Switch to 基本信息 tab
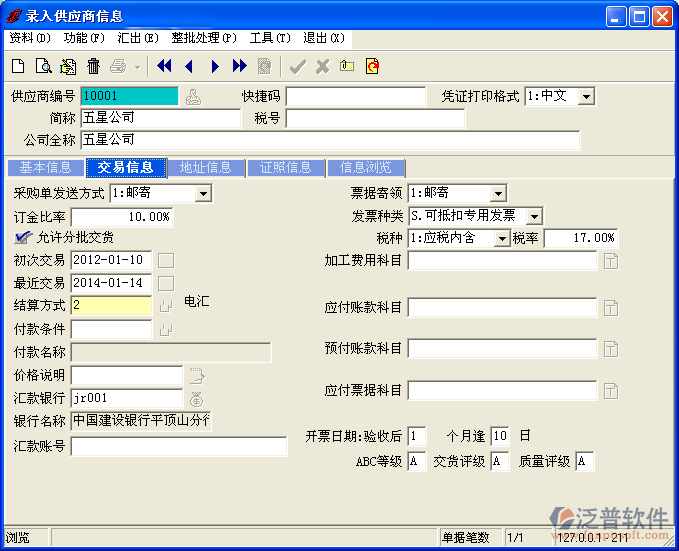The height and width of the screenshot is (551, 679). click(x=45, y=168)
